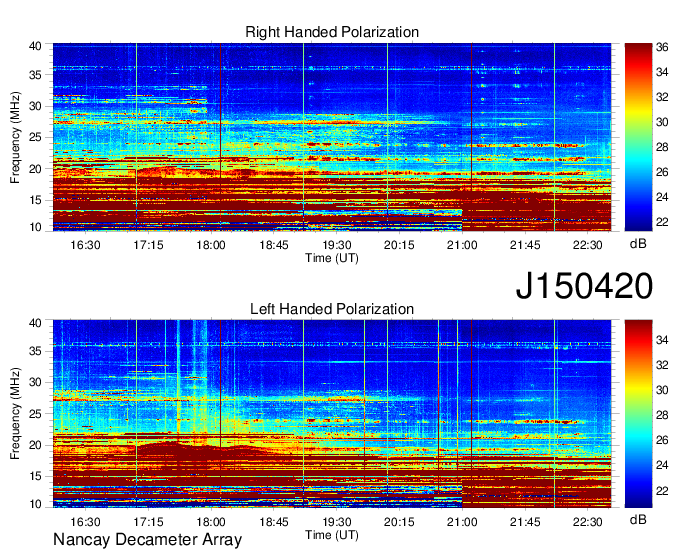
Task: Click the 20:15 time tick on Left Handed plot
Action: (399, 522)
